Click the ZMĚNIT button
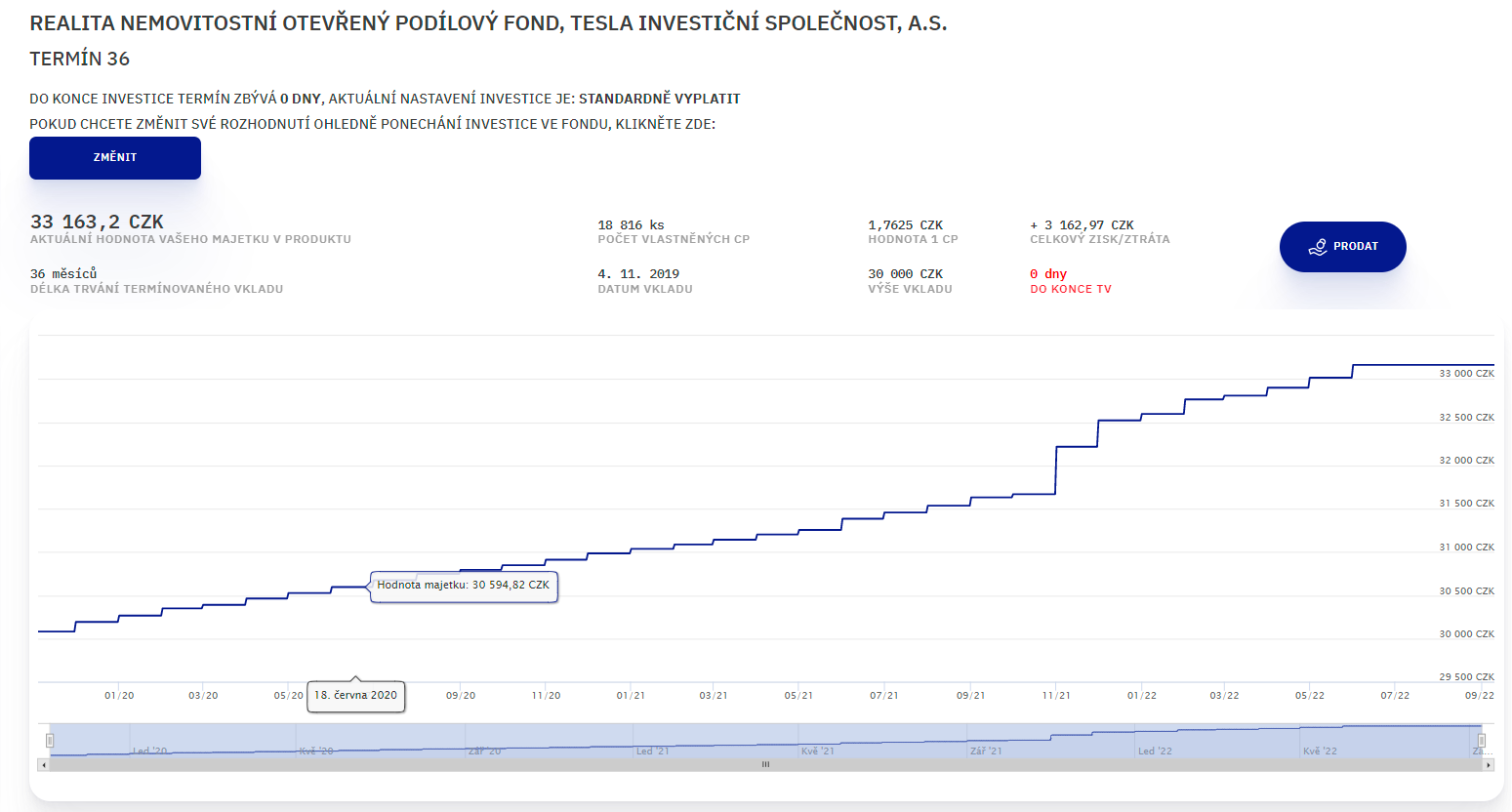 click(115, 158)
